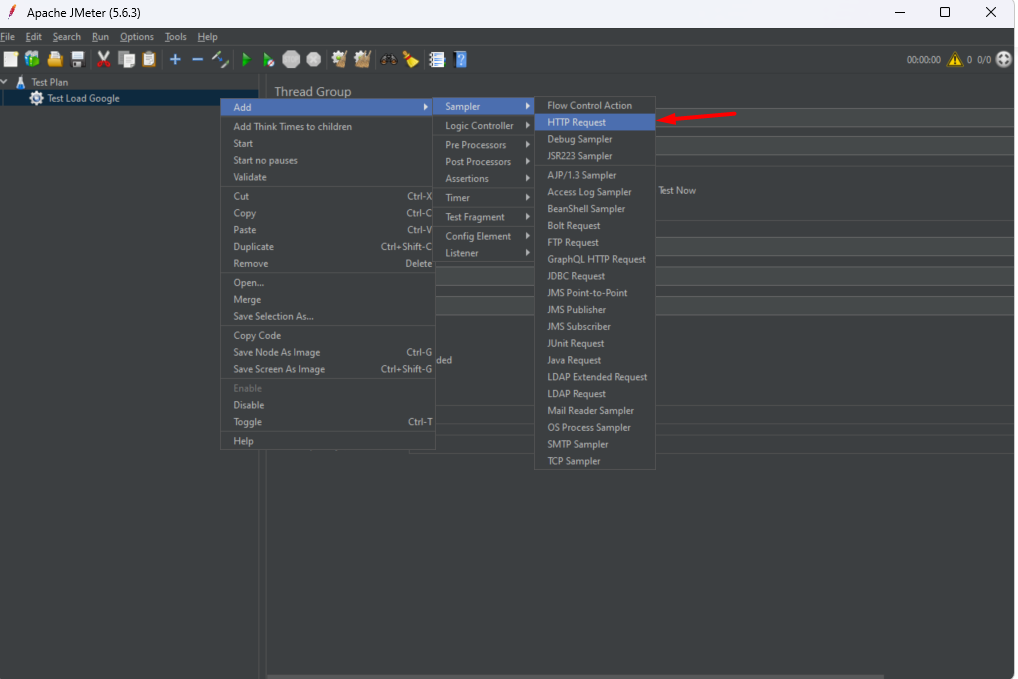Click the yellow warning log icon
Image resolution: width=1018 pixels, height=679 pixels.
[x=955, y=60]
